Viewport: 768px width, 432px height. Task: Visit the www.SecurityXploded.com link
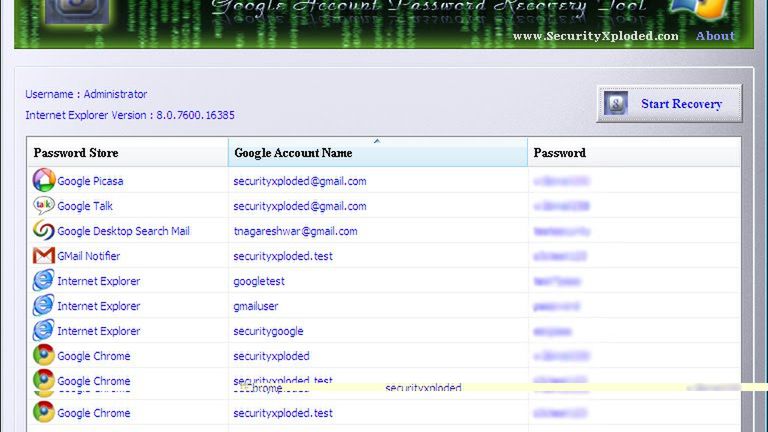(x=596, y=36)
